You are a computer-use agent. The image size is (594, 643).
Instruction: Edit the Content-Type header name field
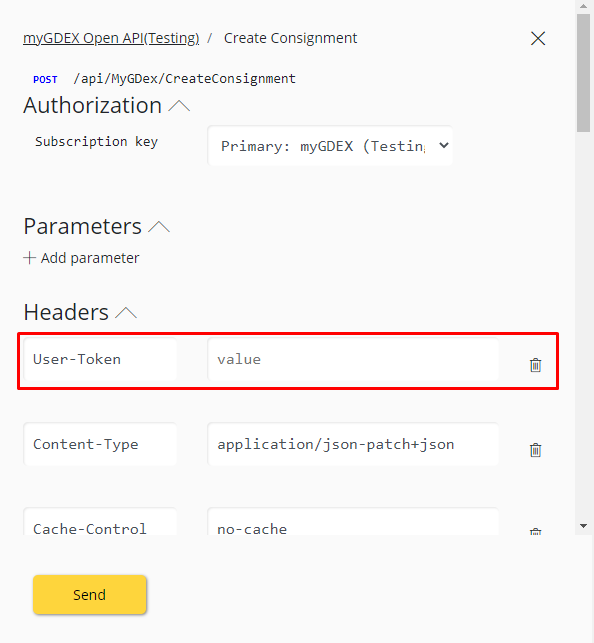click(100, 444)
